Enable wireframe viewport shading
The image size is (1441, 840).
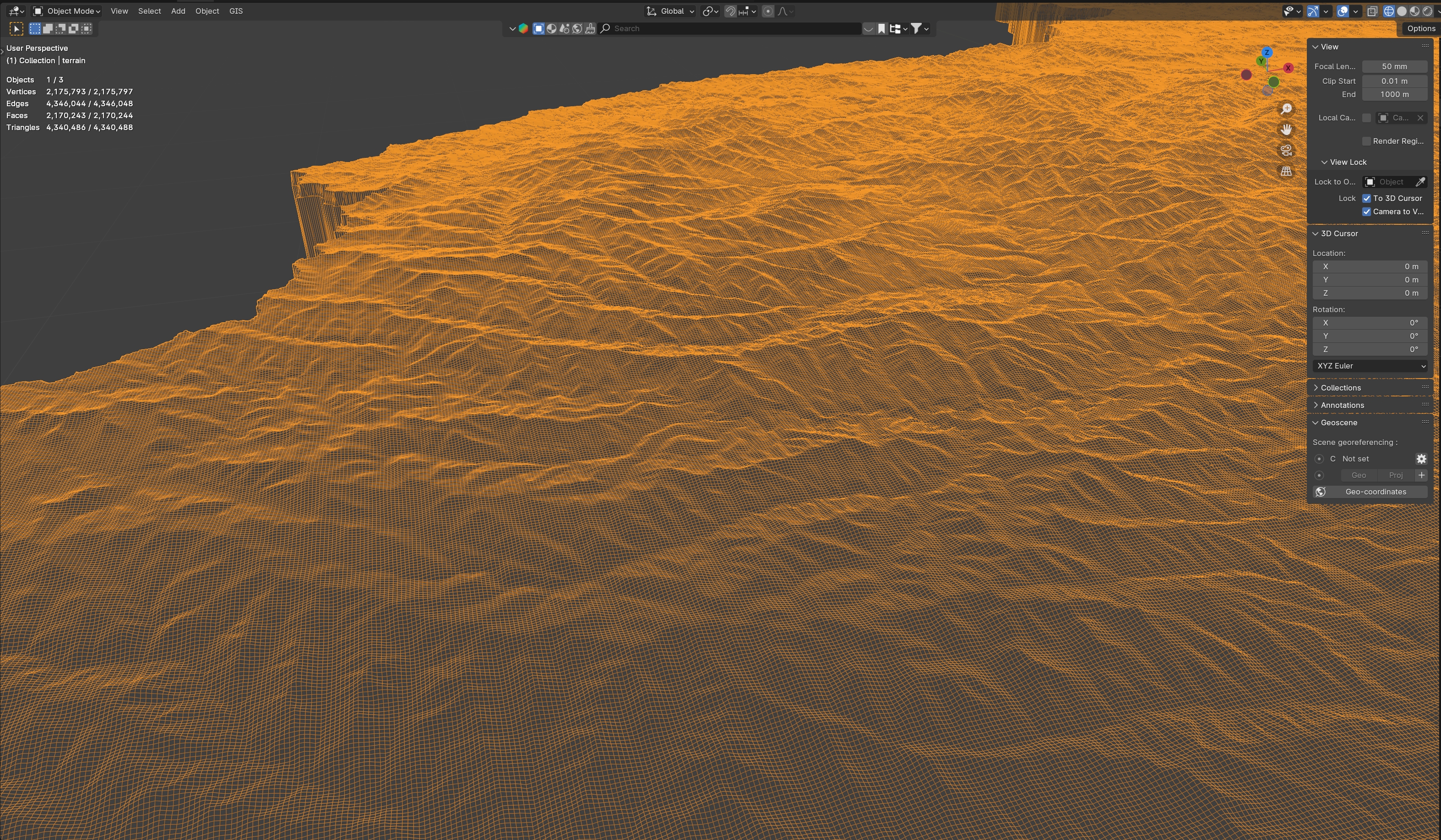(x=1388, y=11)
